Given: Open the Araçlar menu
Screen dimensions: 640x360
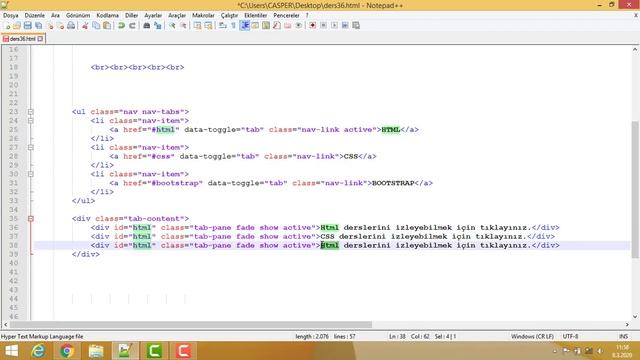Looking at the screenshot, I should 177,15.
